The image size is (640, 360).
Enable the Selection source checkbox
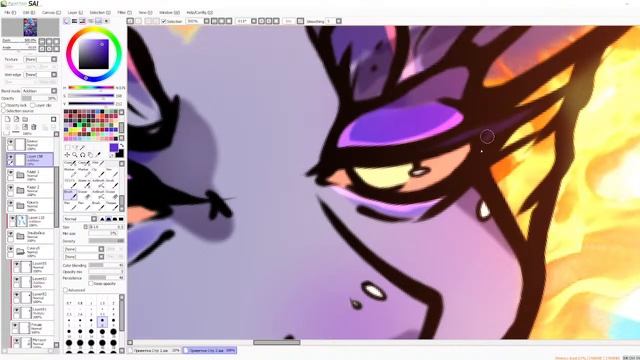pos(4,111)
